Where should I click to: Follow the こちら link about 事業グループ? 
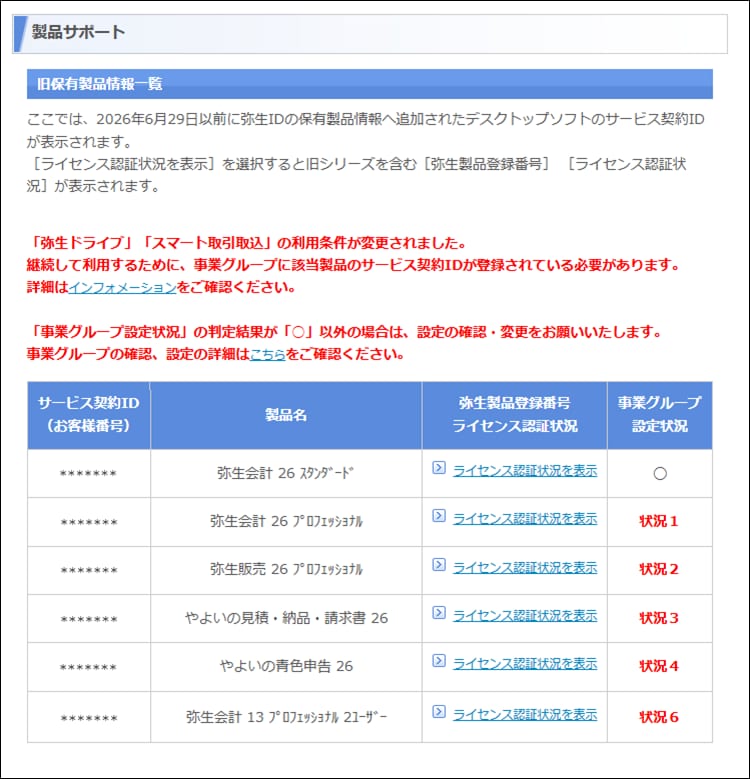[267, 354]
